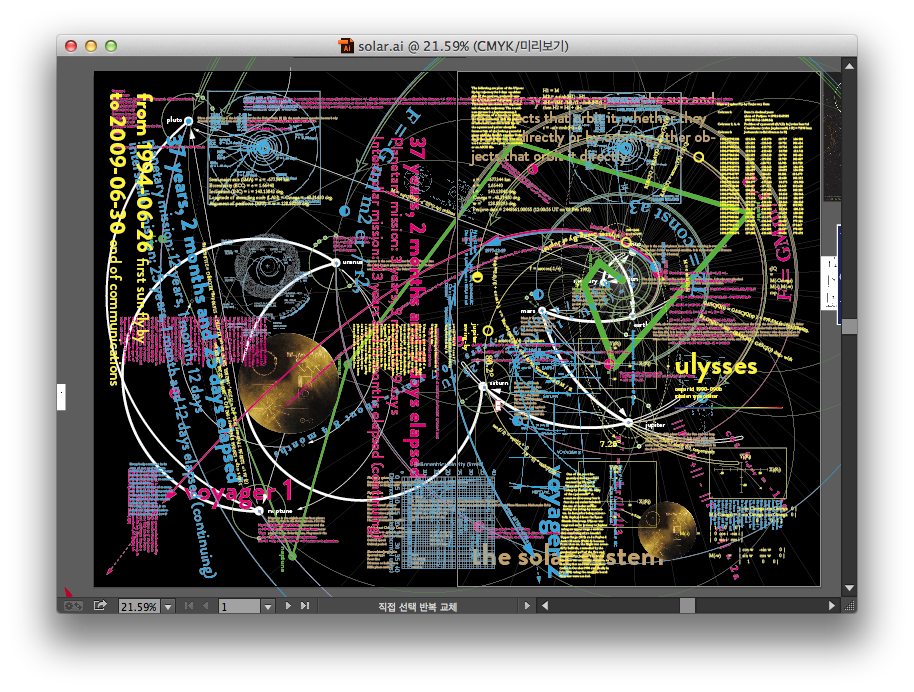Image resolution: width=914 pixels, height=692 pixels.
Task: Click the solar.ai window title text
Action: click(x=463, y=46)
